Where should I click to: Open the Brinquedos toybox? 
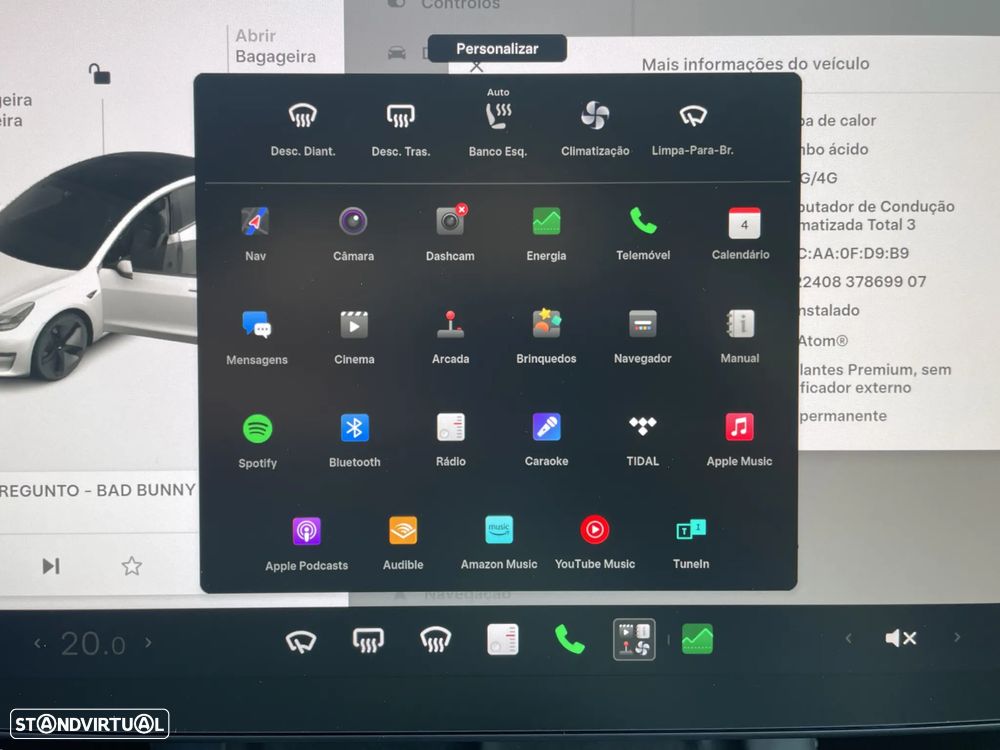547,336
